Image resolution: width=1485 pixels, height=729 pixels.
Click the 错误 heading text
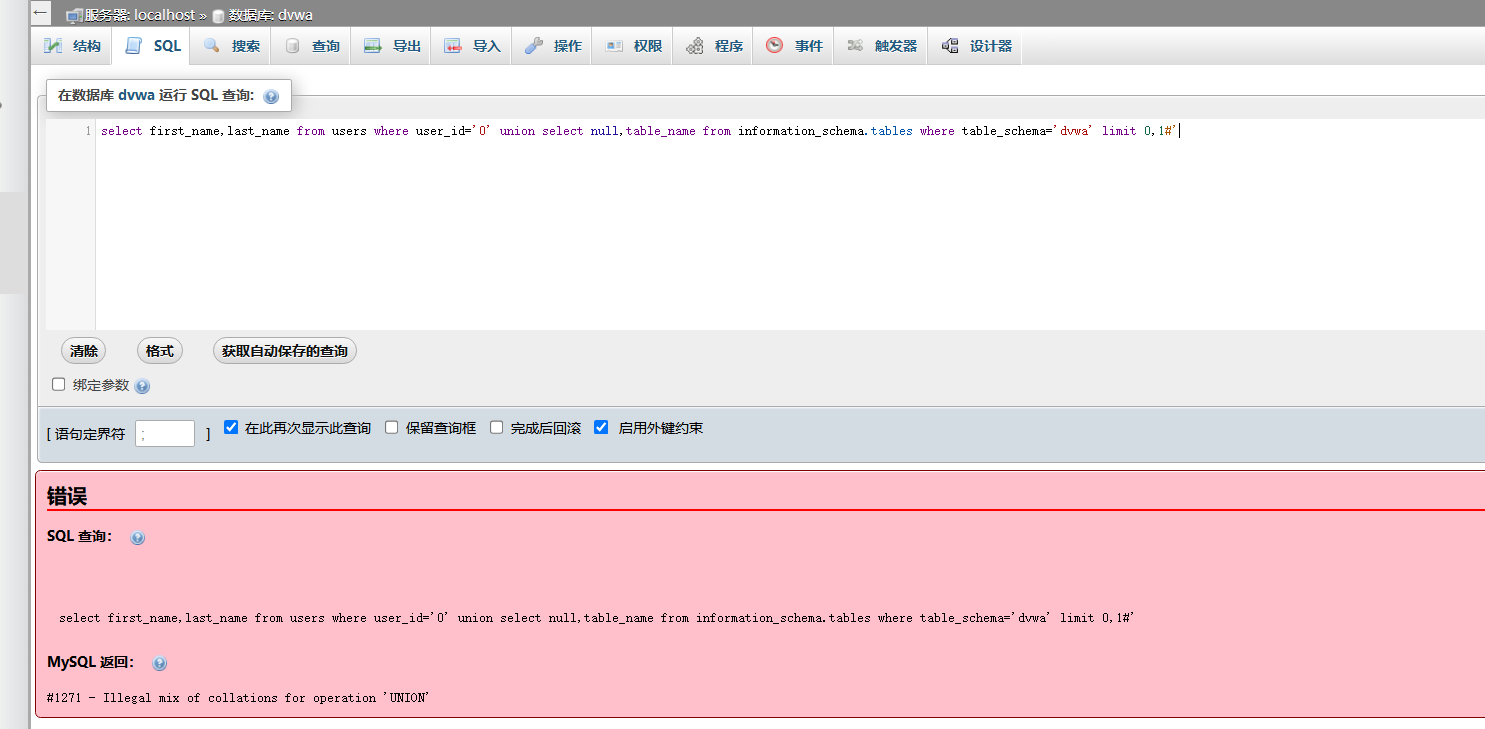click(x=67, y=496)
